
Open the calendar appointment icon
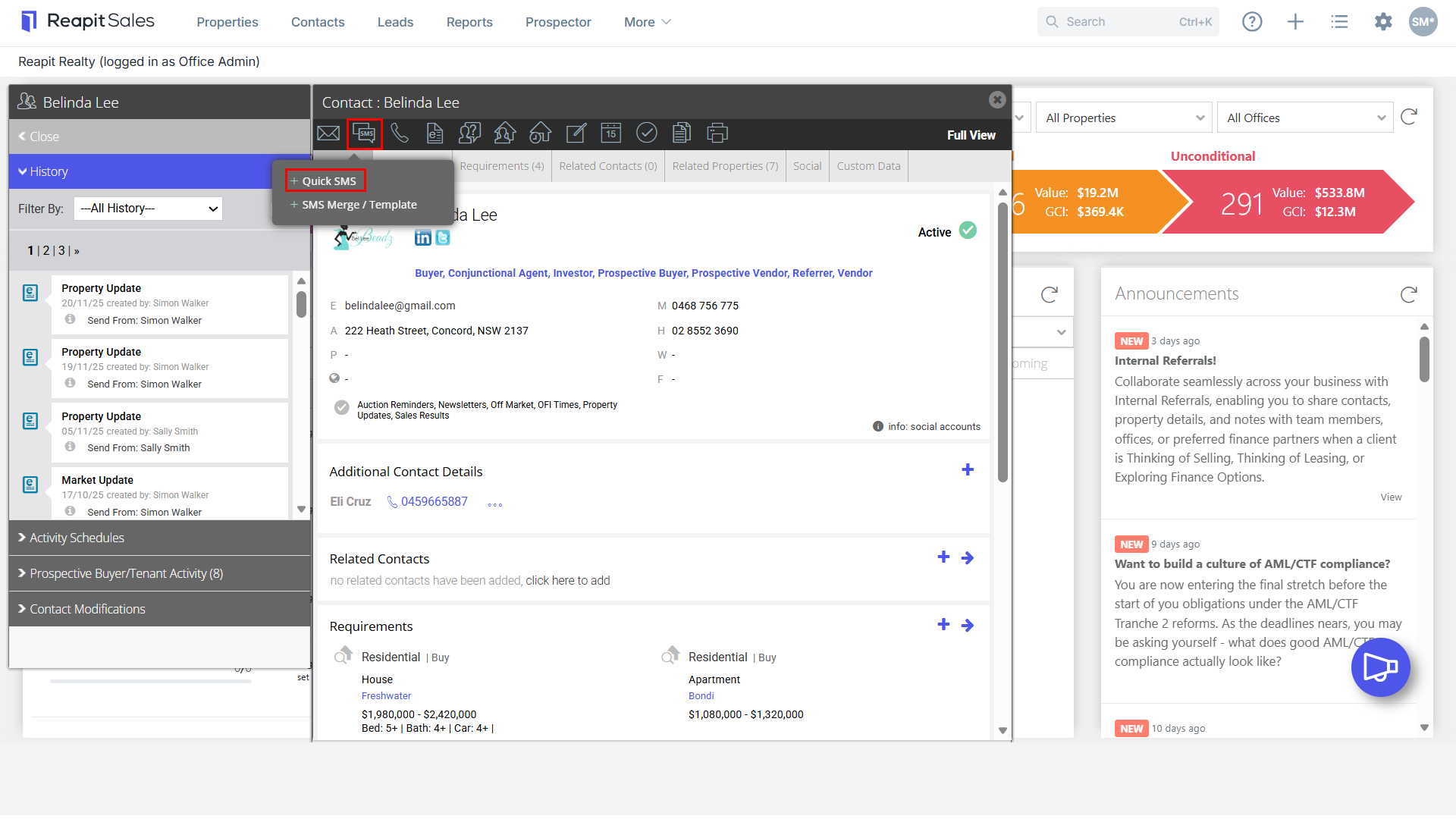(611, 133)
